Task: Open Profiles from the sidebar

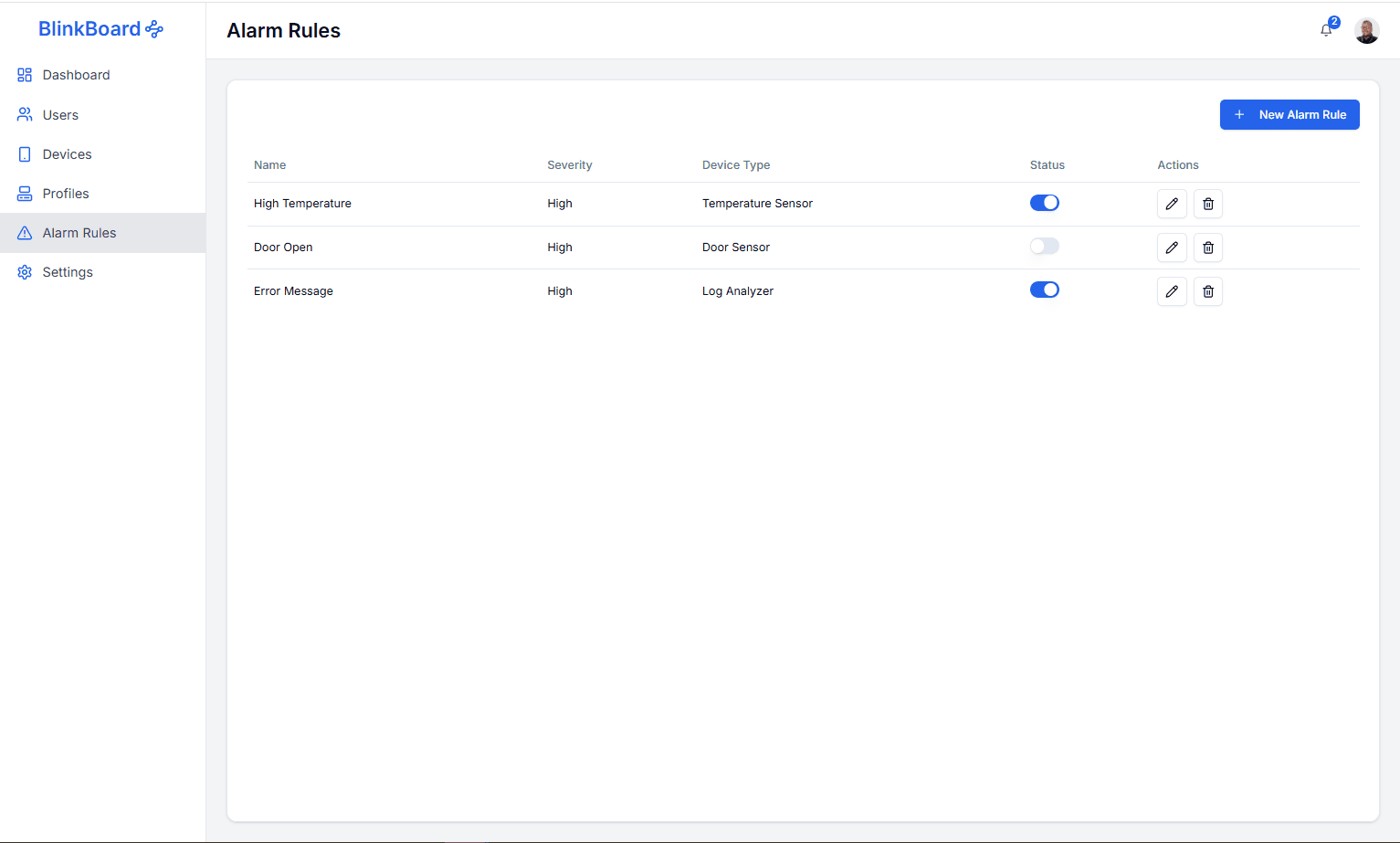Action: (102, 194)
